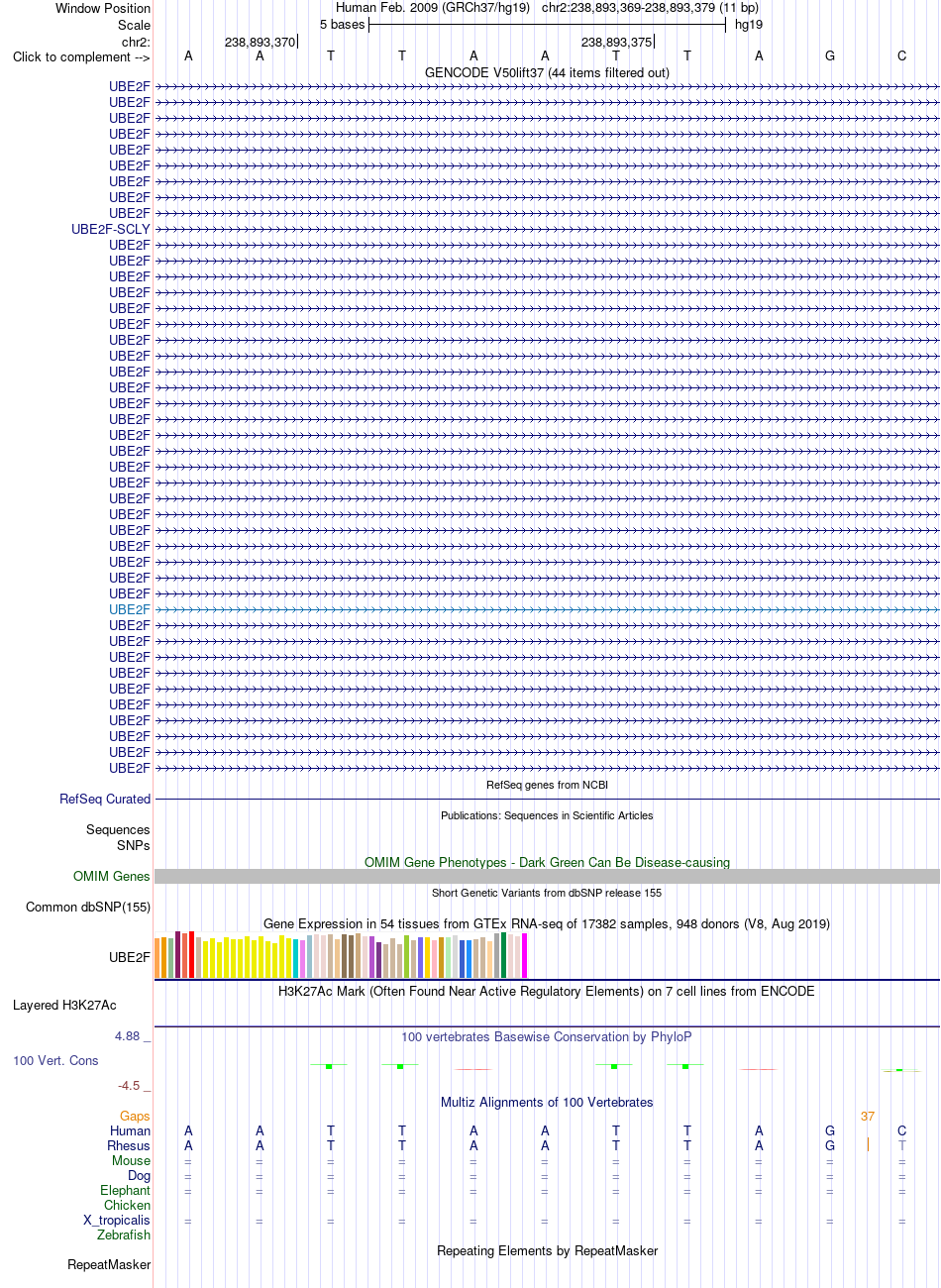Viewport: 941px width, 1288px height.
Task: Click the chr2:238,893,369-238,893,379 position title
Action: tap(650, 8)
